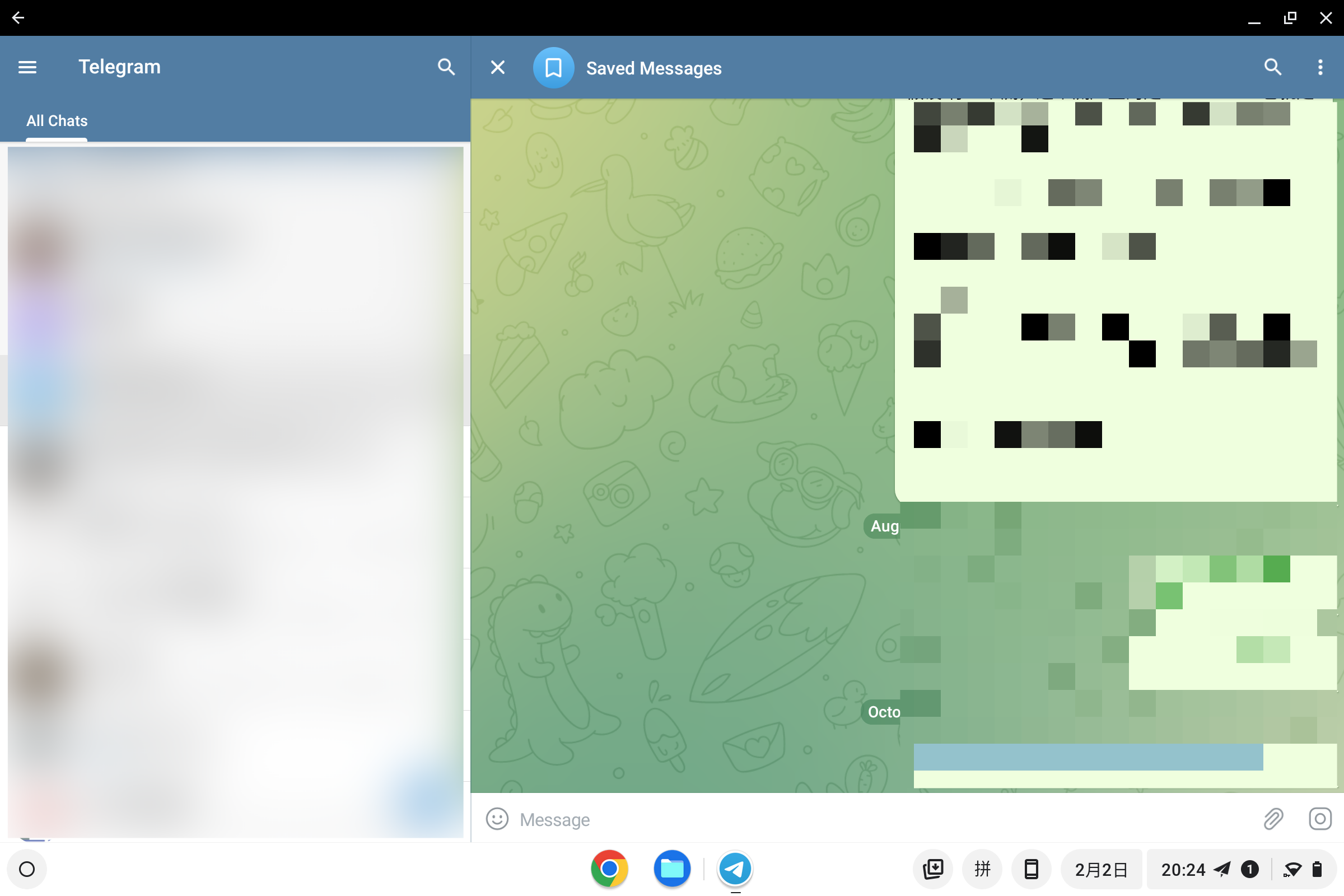Launch Chrome from the shelf
1344x896 pixels.
[x=609, y=869]
